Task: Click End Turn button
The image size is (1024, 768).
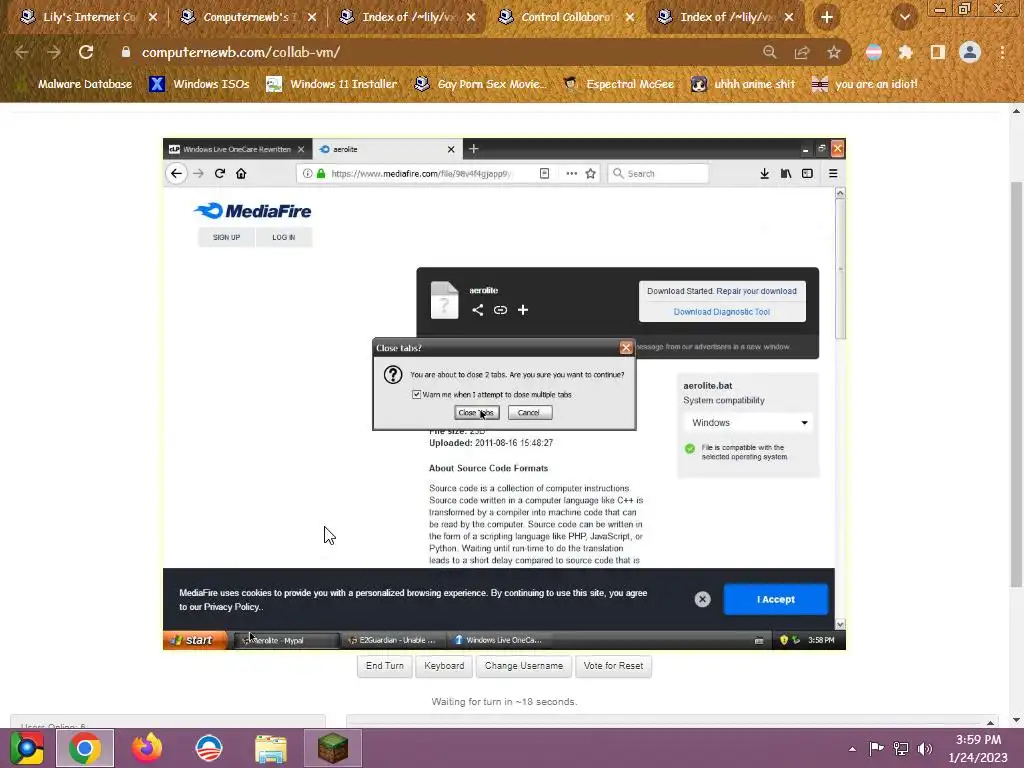Action: pos(385,665)
